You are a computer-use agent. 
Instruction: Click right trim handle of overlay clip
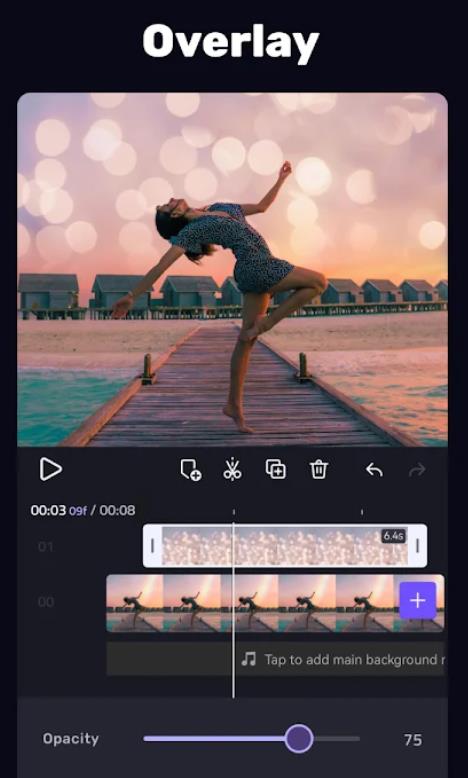(417, 546)
